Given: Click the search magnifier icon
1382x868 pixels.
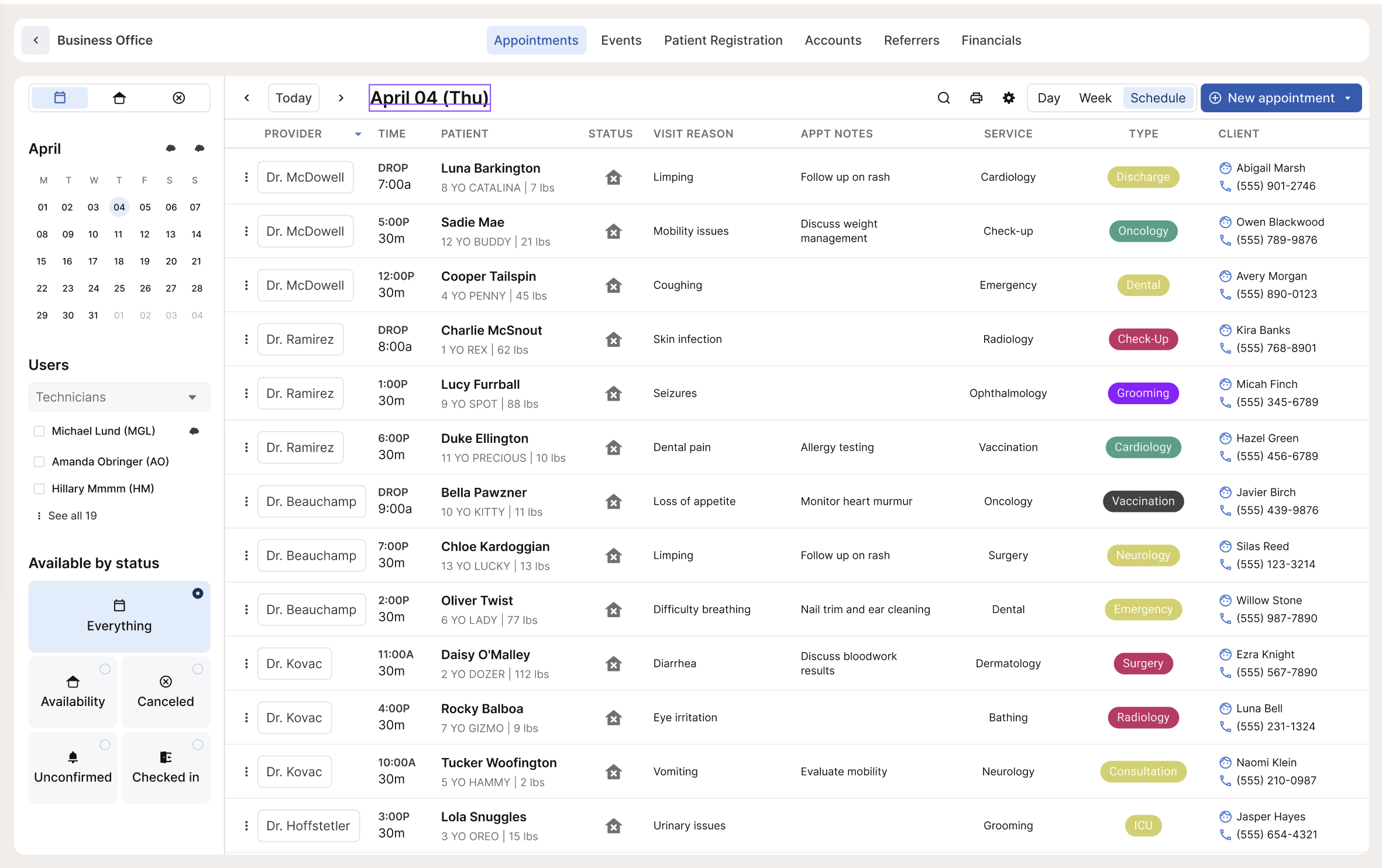Looking at the screenshot, I should [x=943, y=98].
